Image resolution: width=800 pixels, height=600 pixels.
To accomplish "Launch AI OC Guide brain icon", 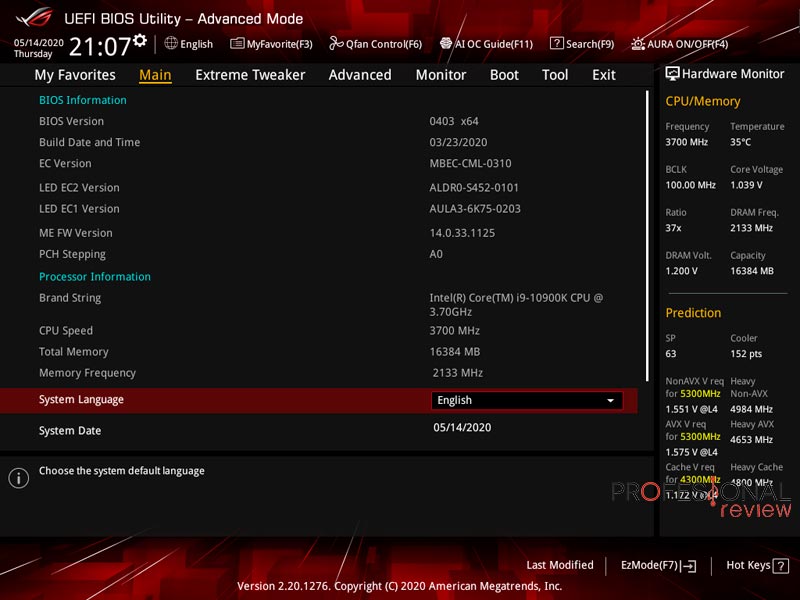I will [x=446, y=43].
